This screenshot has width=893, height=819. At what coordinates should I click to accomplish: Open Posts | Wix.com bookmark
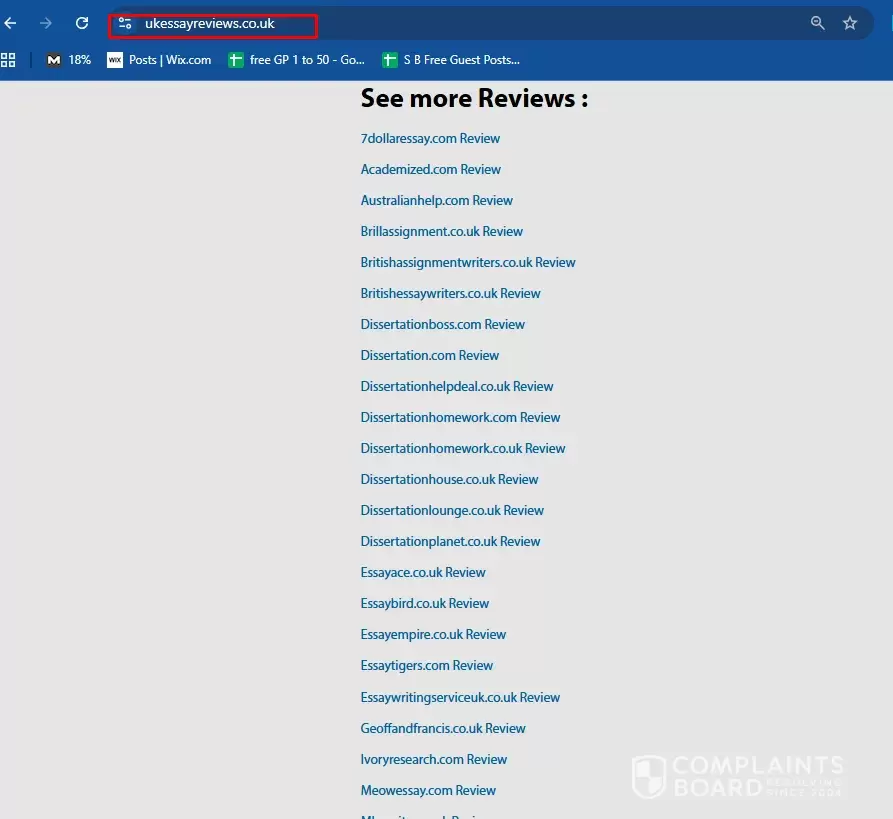[159, 60]
